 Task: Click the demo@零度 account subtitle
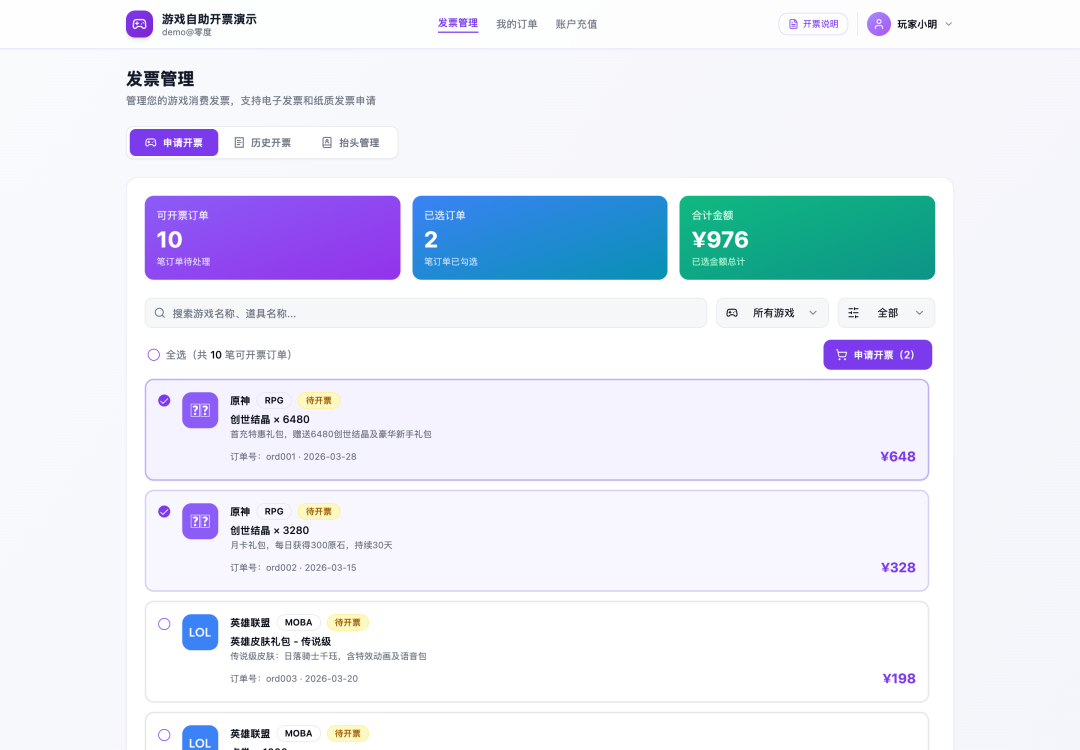point(187,32)
